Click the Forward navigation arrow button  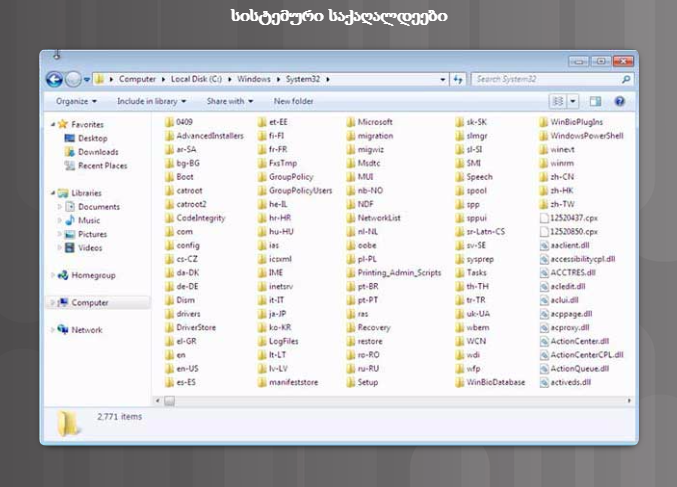72,79
